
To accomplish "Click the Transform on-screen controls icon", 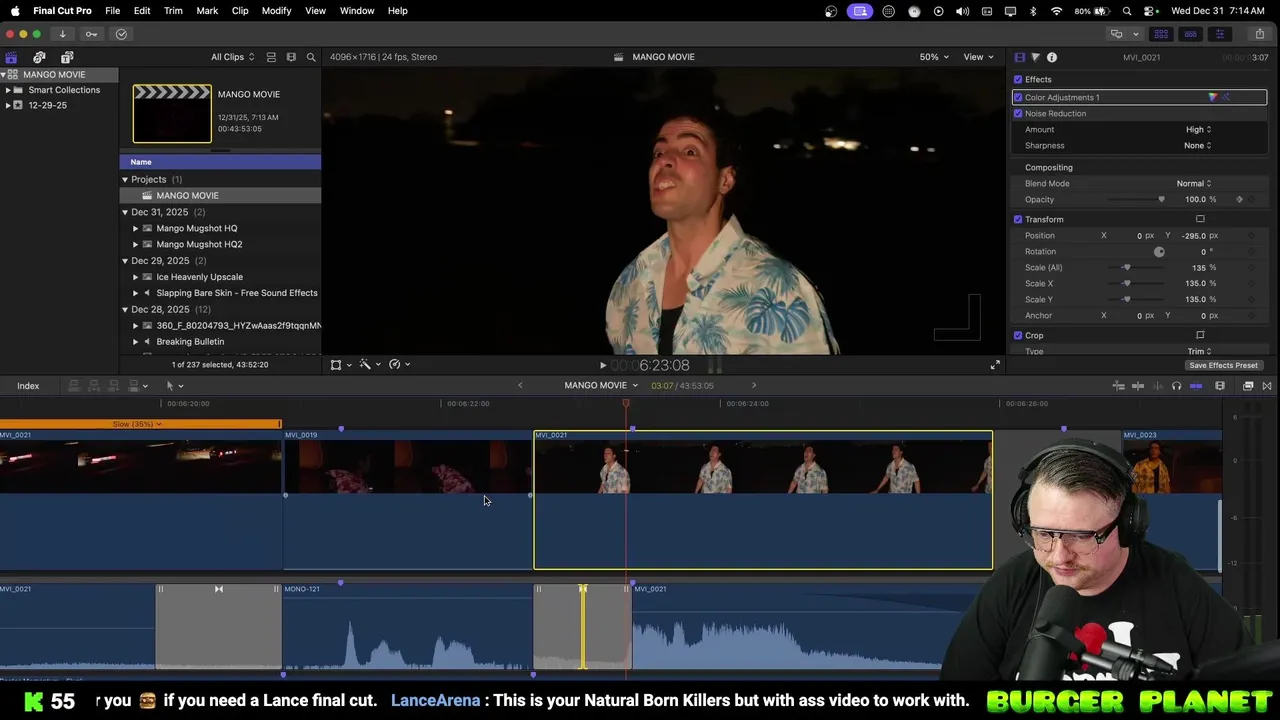I will click(1200, 219).
